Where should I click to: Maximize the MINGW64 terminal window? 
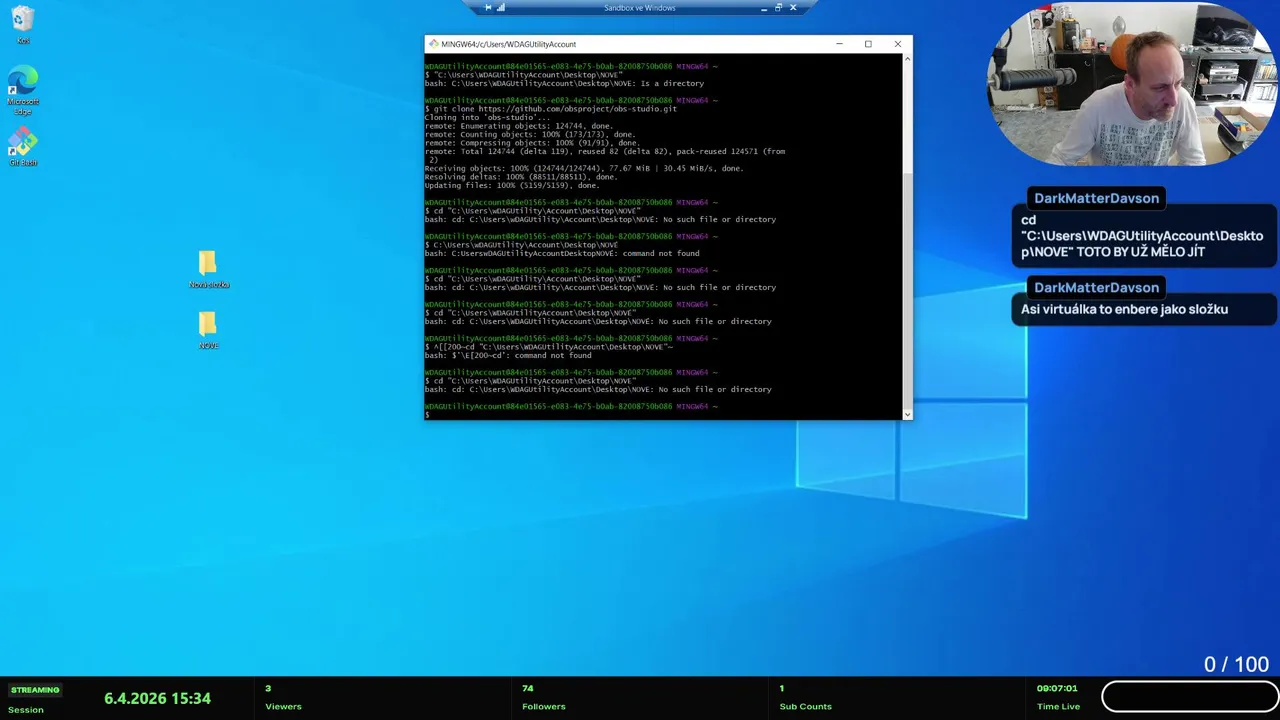tap(868, 44)
